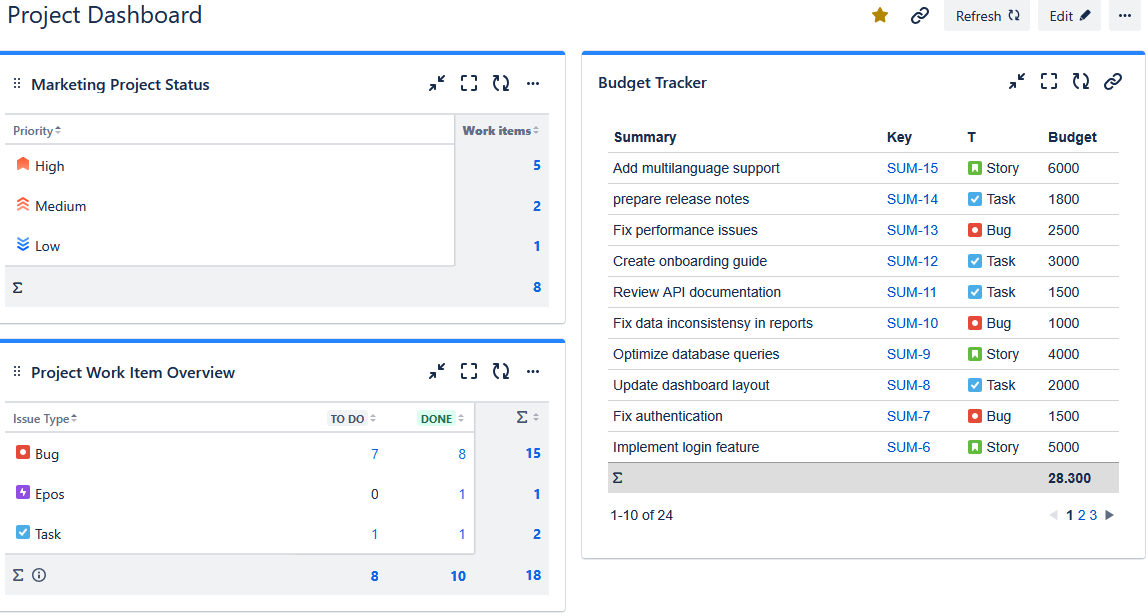1148x616 pixels.
Task: Star this dashboard as favorite
Action: coord(880,15)
